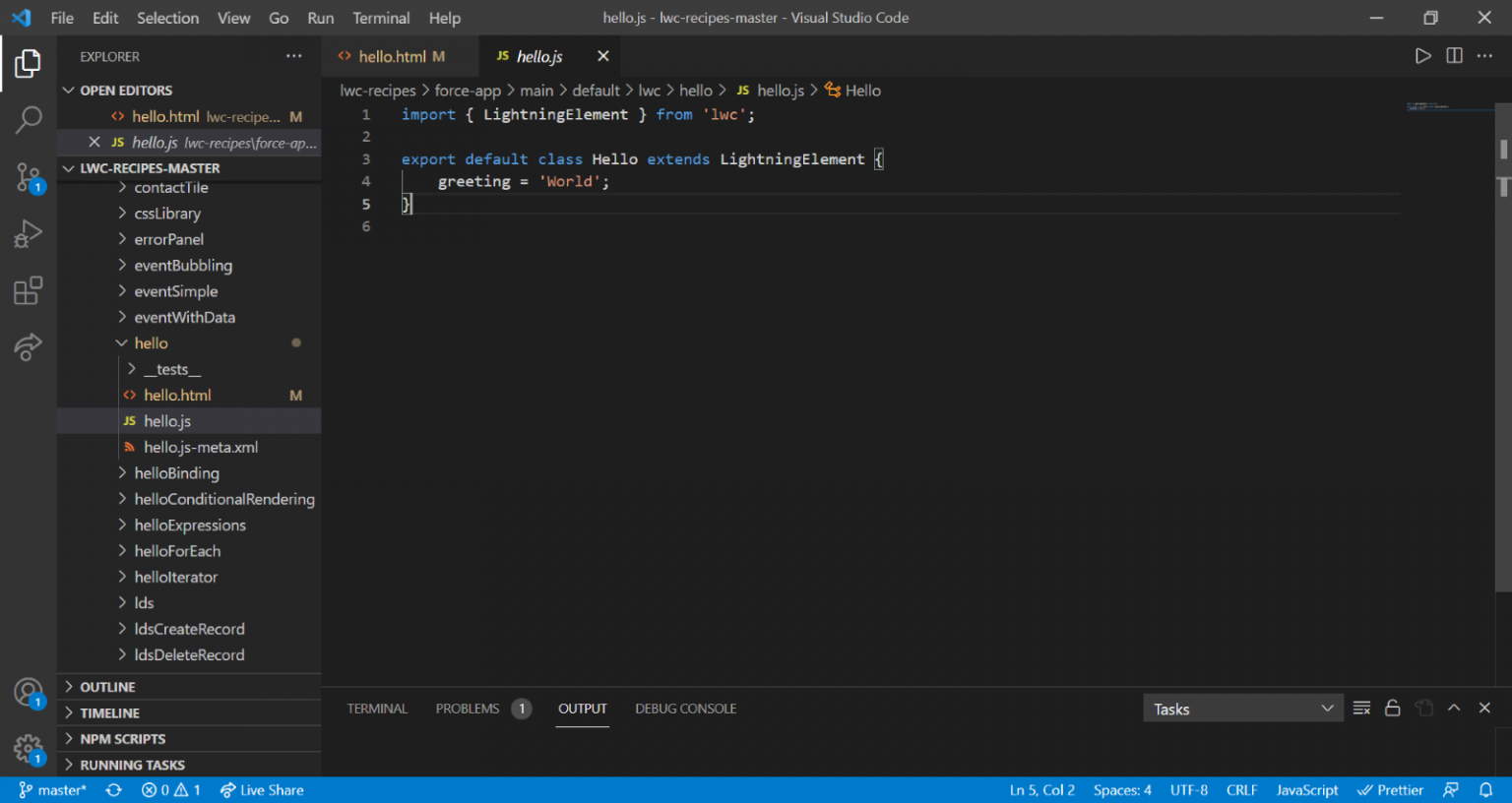Switch to the PROBLEMS tab

coord(468,708)
